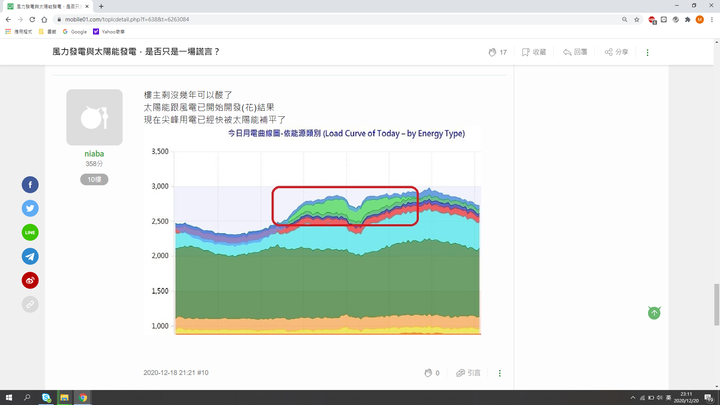Image resolution: width=720 pixels, height=405 pixels.
Task: Go forward in browser history
Action: [20, 19]
